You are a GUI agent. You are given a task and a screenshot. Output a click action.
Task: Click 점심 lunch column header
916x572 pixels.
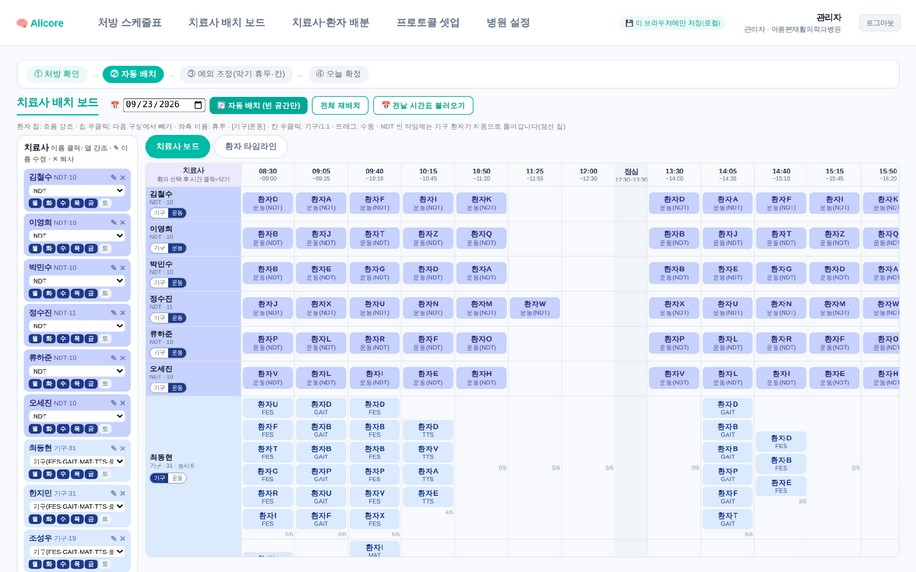pyautogui.click(x=631, y=175)
